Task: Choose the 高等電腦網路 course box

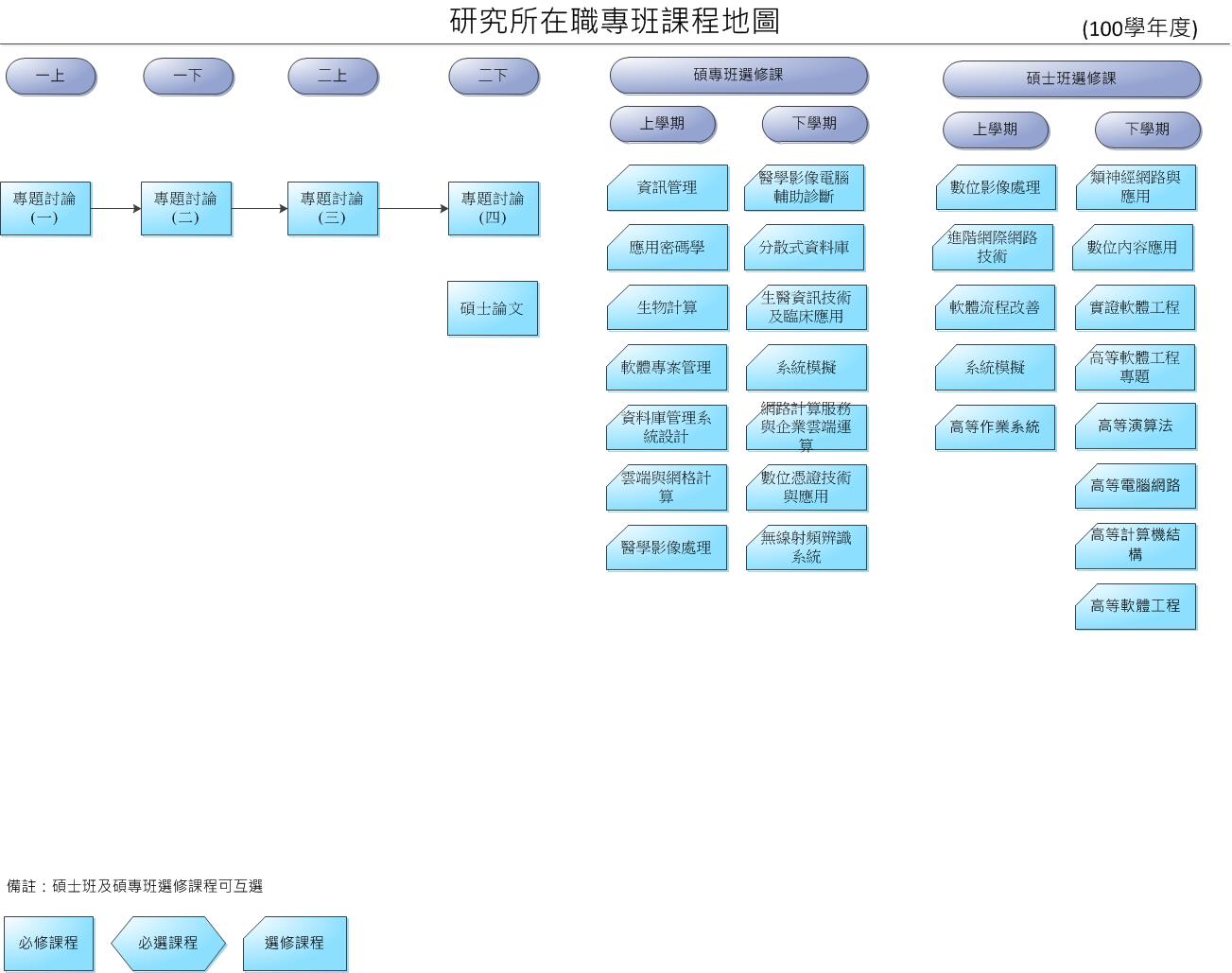Action: [x=1135, y=486]
